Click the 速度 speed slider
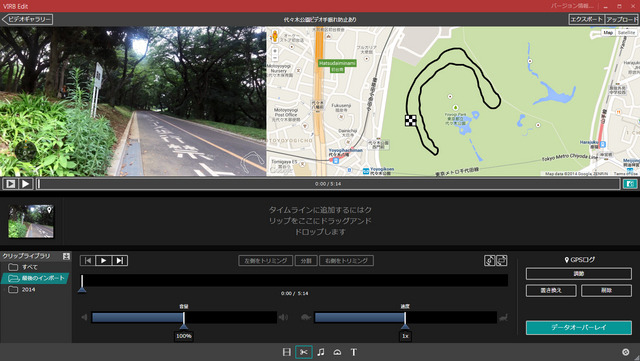The image size is (640, 361). [405, 317]
